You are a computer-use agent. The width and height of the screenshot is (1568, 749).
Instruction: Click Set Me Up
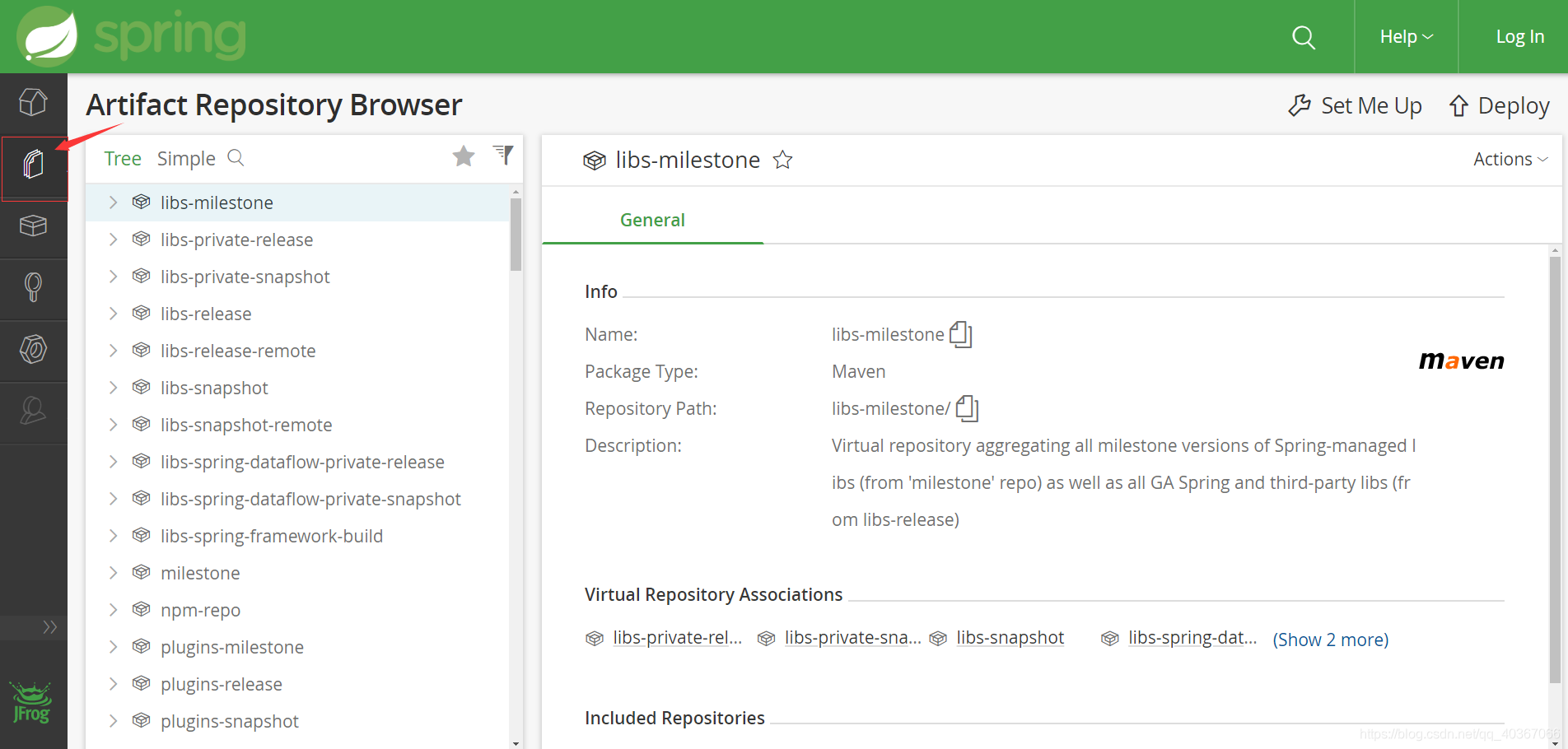coord(1356,105)
